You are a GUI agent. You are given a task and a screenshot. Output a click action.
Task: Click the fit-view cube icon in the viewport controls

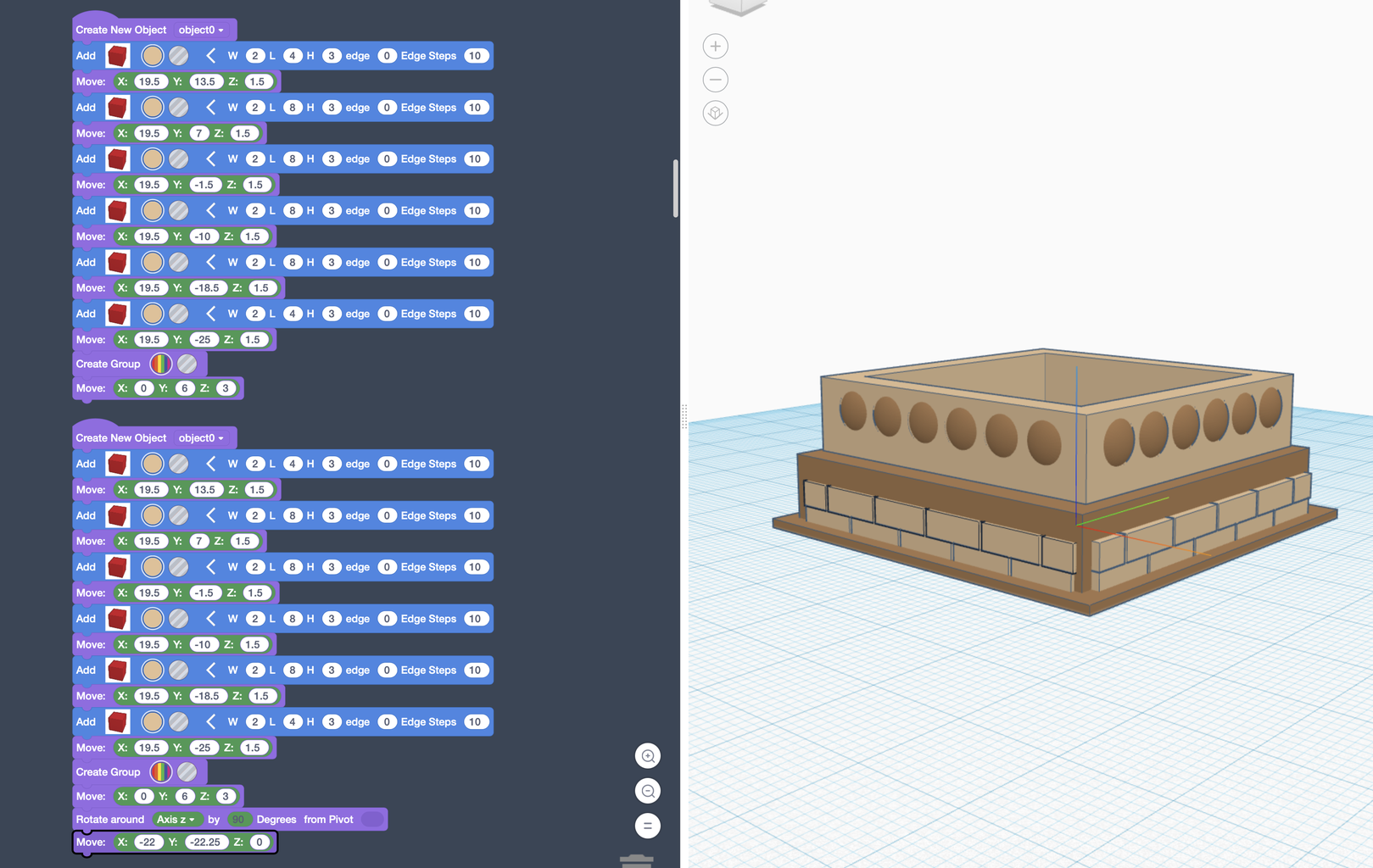(x=715, y=113)
